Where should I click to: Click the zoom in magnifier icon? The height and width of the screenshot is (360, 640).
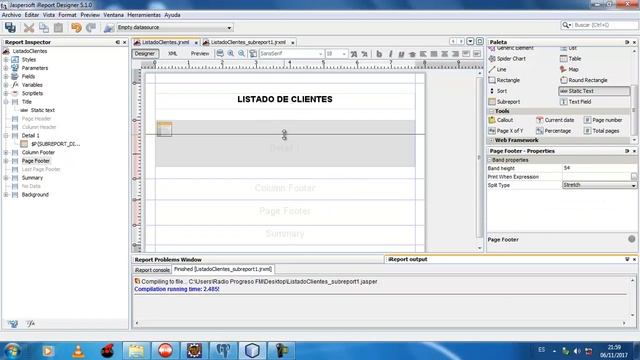pyautogui.click(x=231, y=53)
